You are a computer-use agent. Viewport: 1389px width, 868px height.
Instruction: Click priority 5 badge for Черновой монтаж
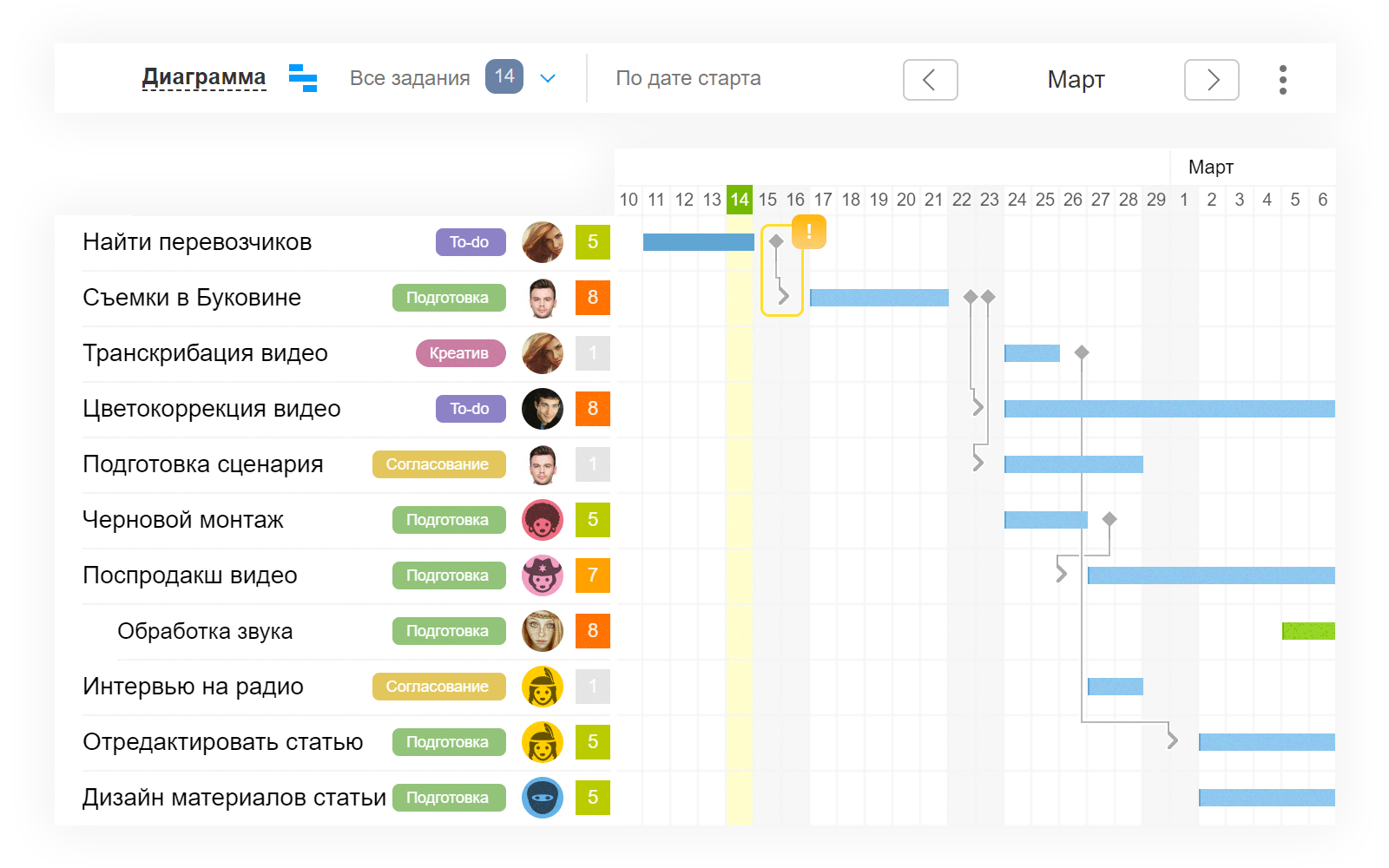(593, 520)
